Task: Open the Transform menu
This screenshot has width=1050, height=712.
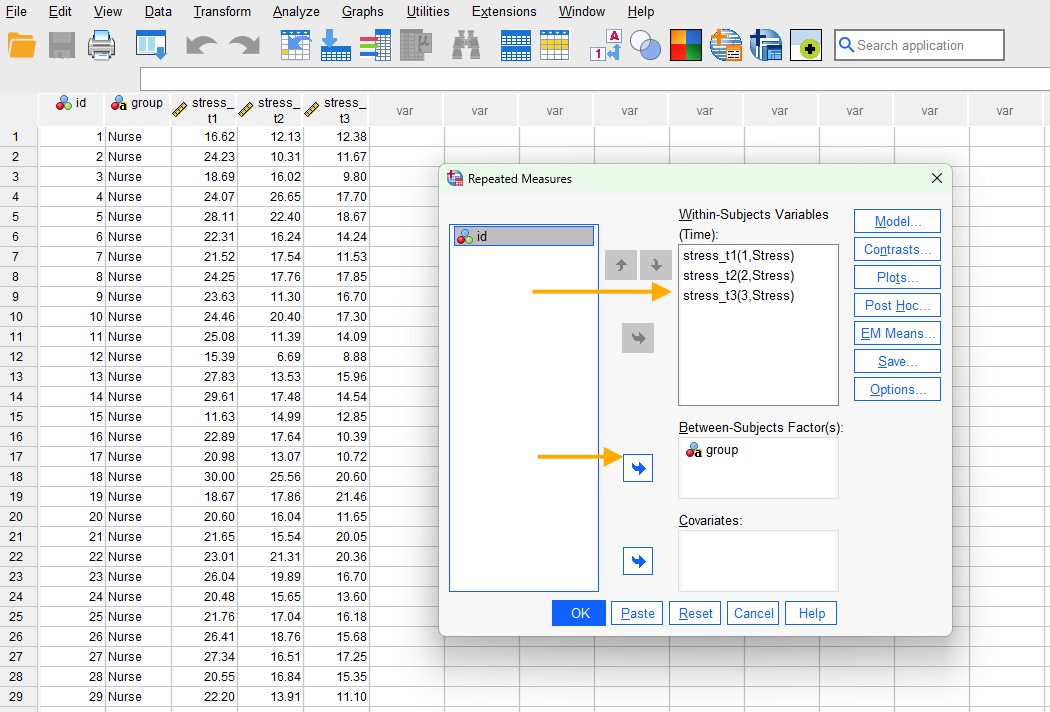Action: (222, 11)
